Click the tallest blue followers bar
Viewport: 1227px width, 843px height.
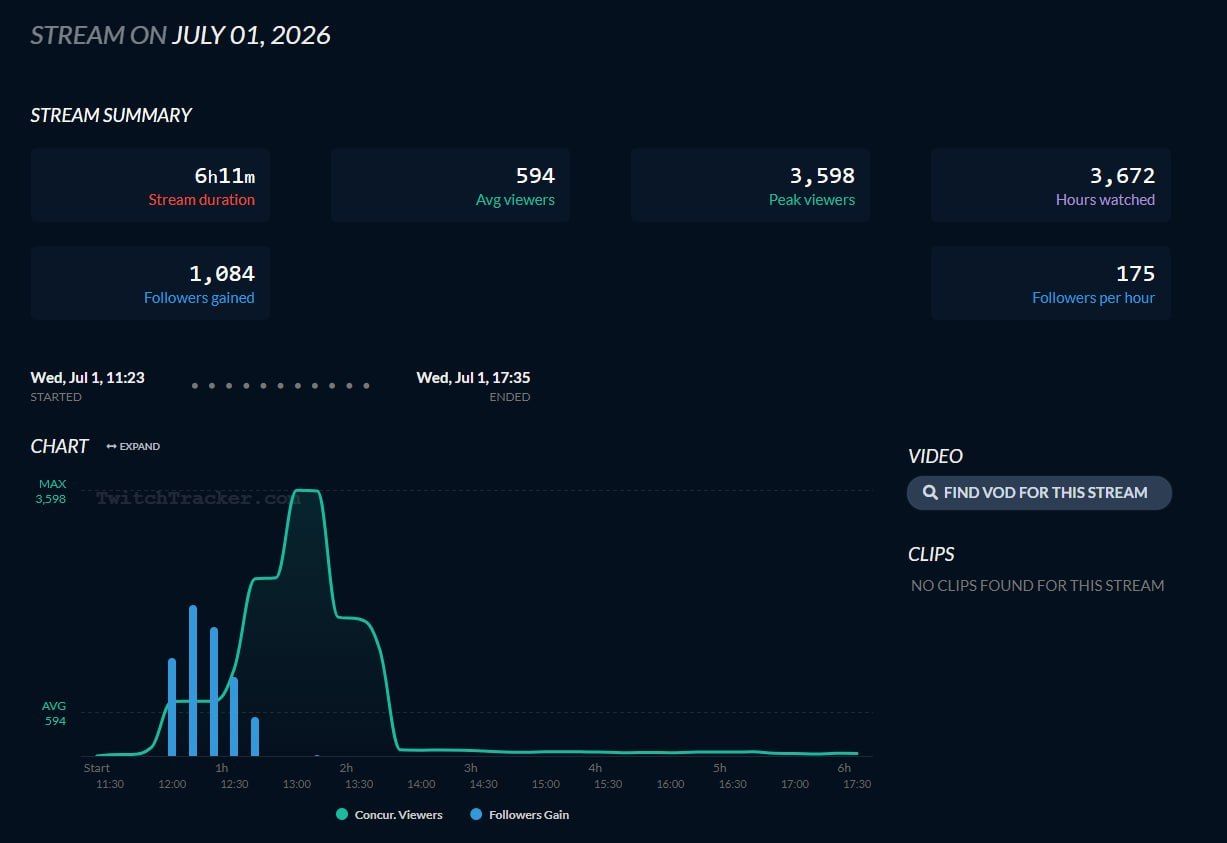(193, 681)
